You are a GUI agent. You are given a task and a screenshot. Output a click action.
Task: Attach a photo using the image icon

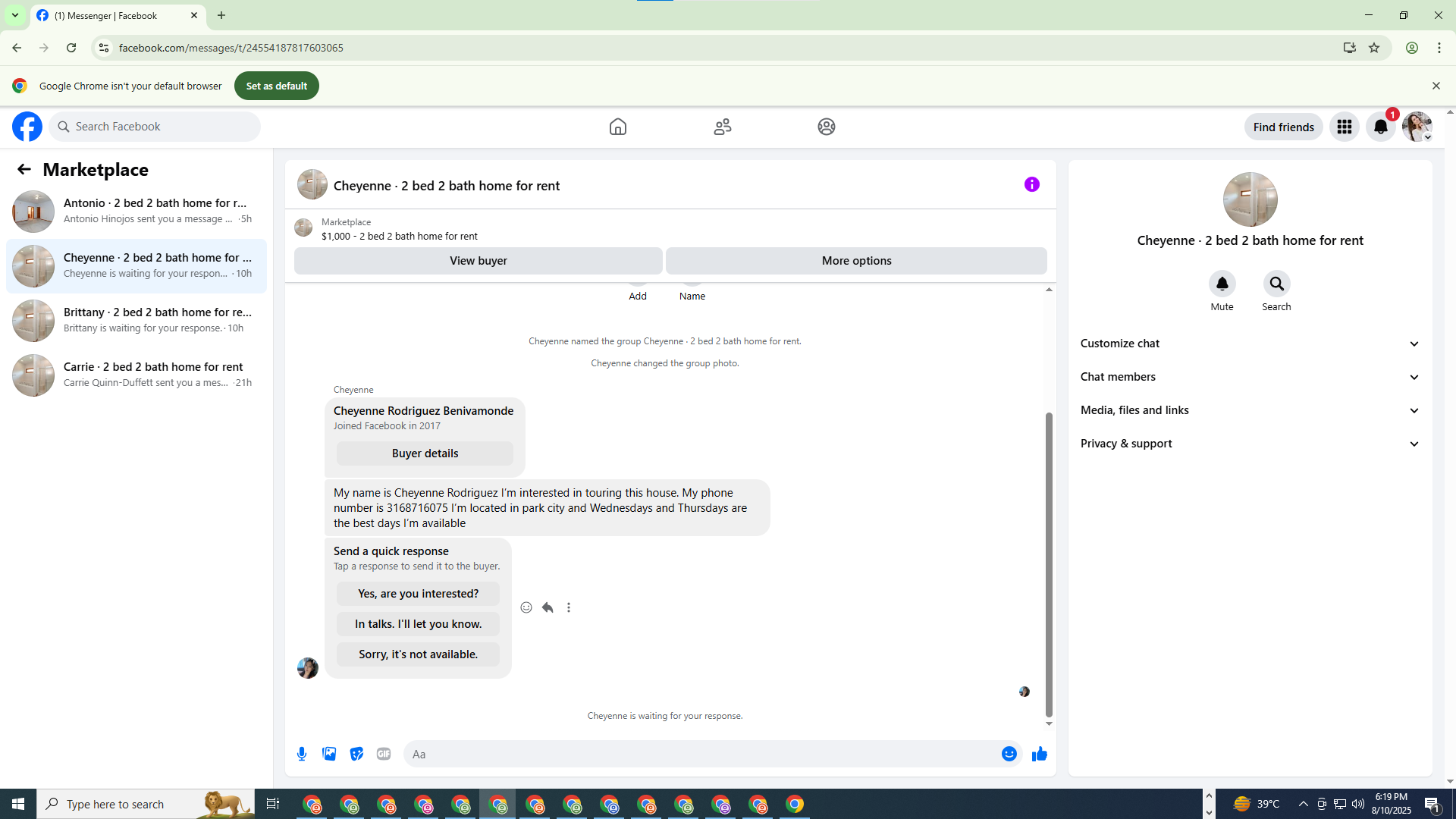coord(329,754)
